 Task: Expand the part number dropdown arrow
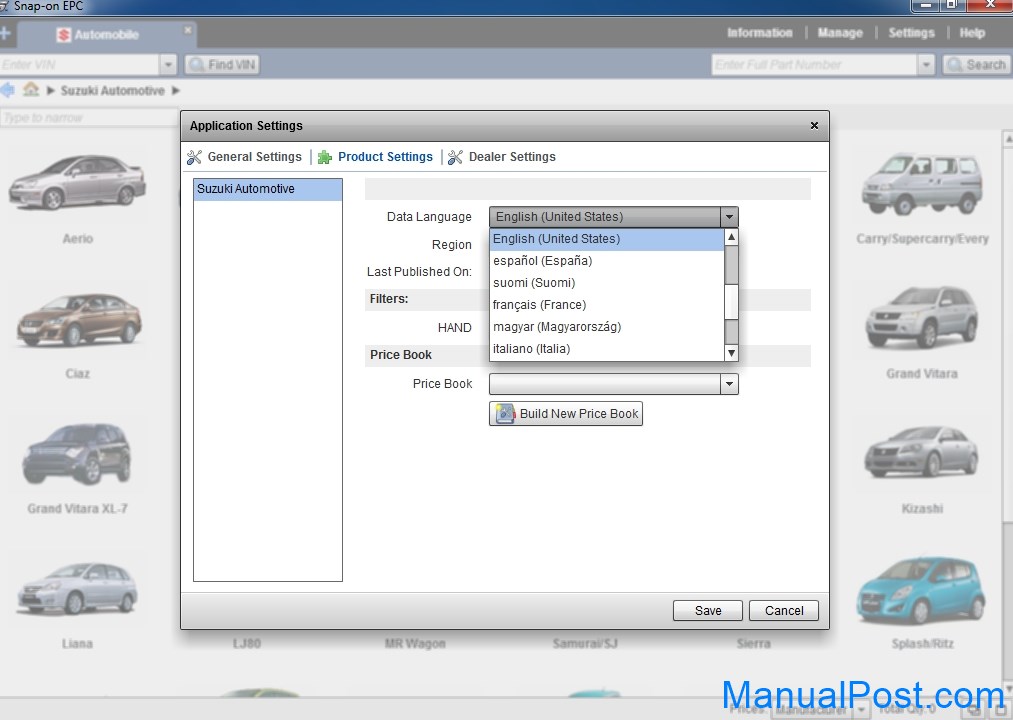926,65
